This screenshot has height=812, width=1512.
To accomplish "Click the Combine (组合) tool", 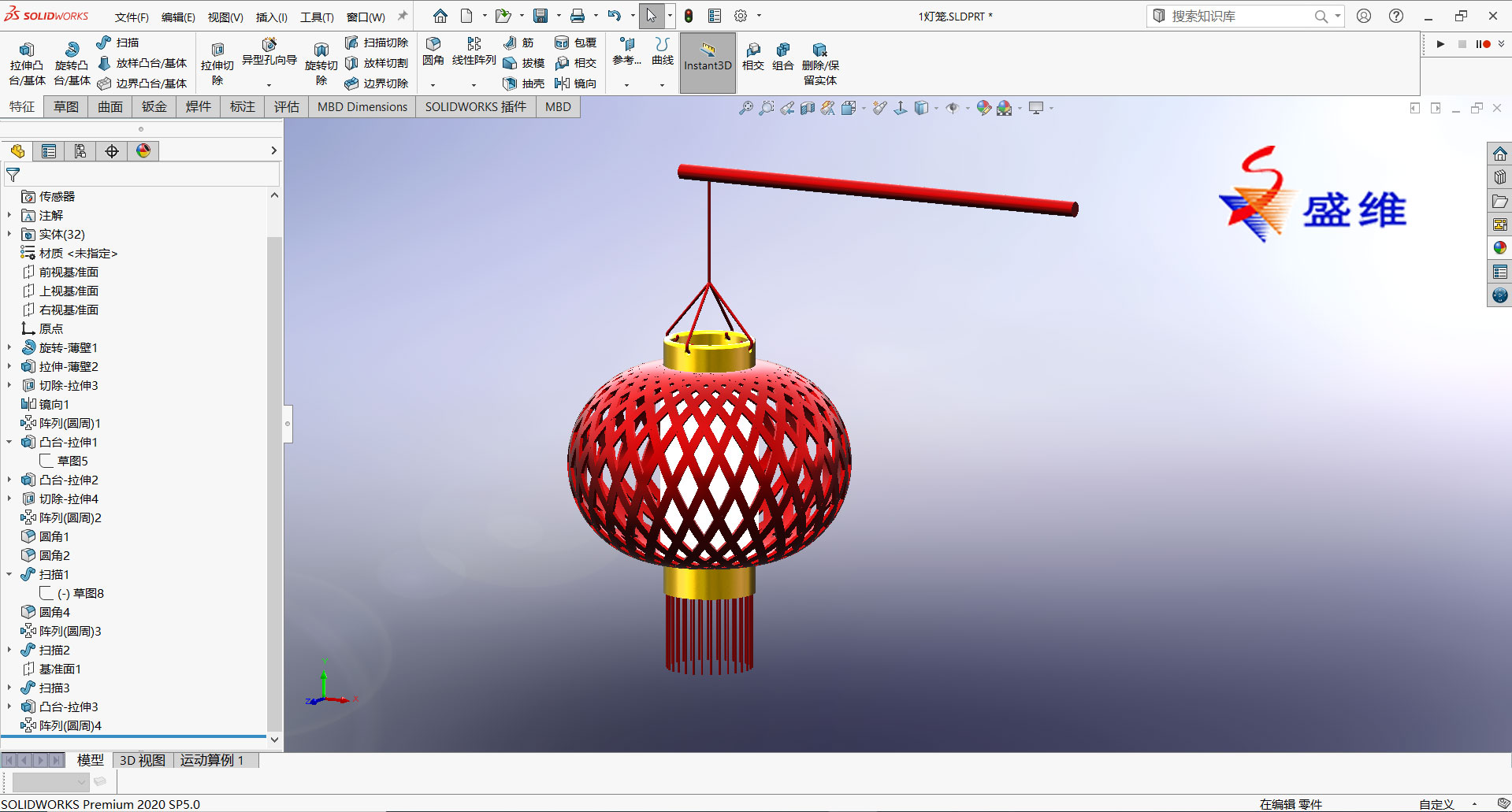I will (x=782, y=57).
